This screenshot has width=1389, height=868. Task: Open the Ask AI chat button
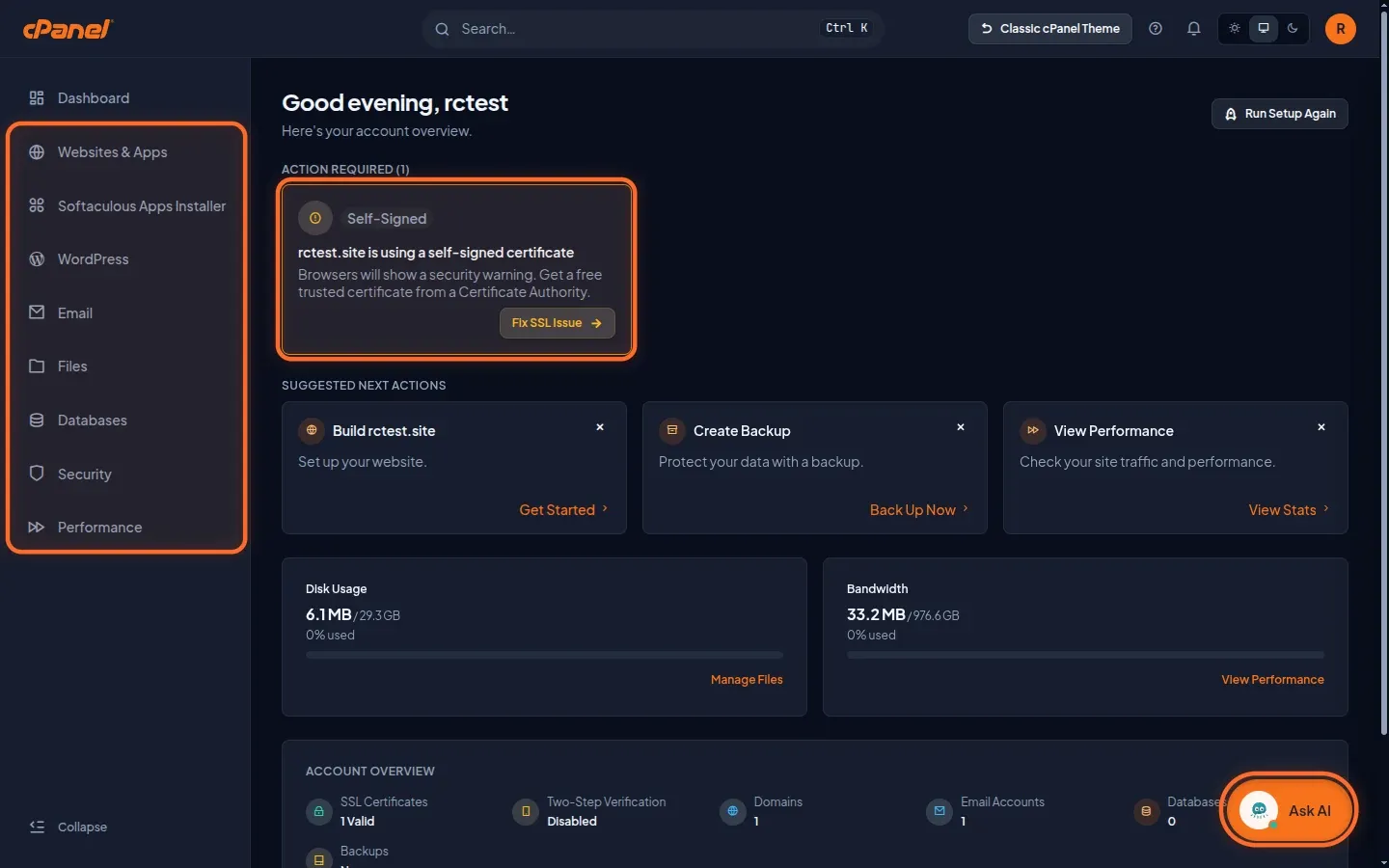1289,811
